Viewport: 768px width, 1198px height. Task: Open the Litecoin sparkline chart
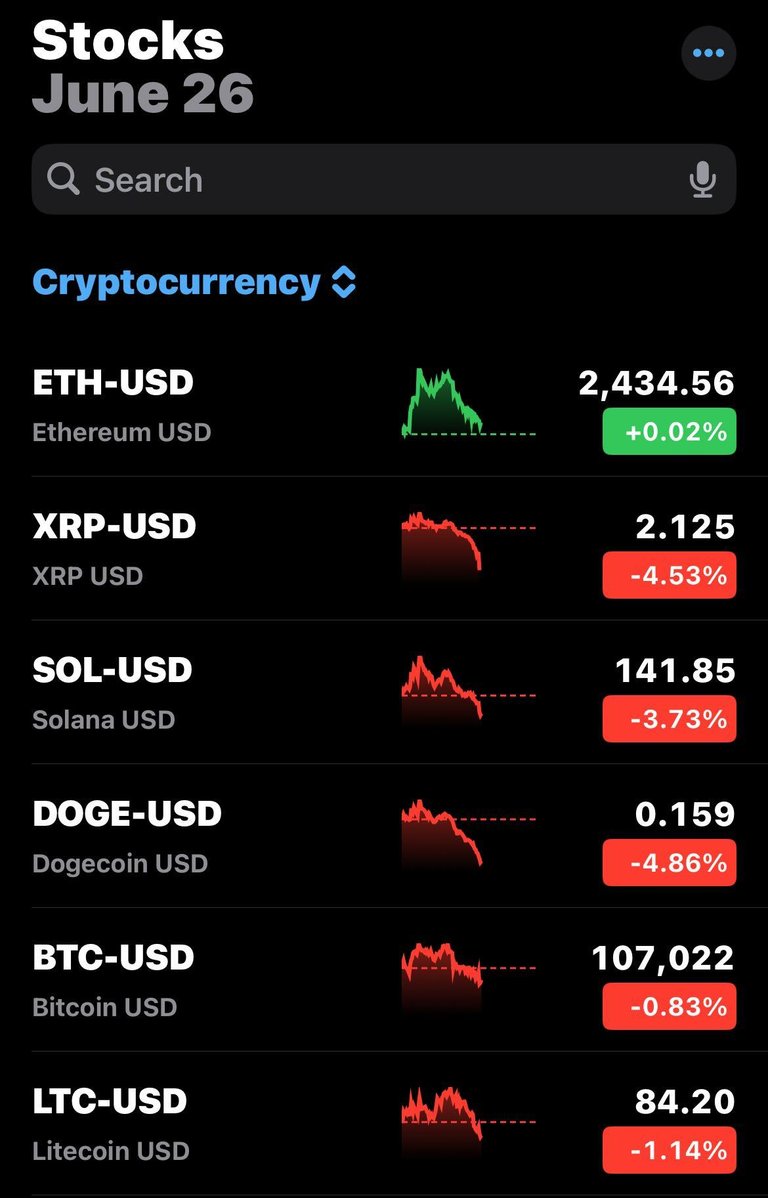[x=468, y=1115]
